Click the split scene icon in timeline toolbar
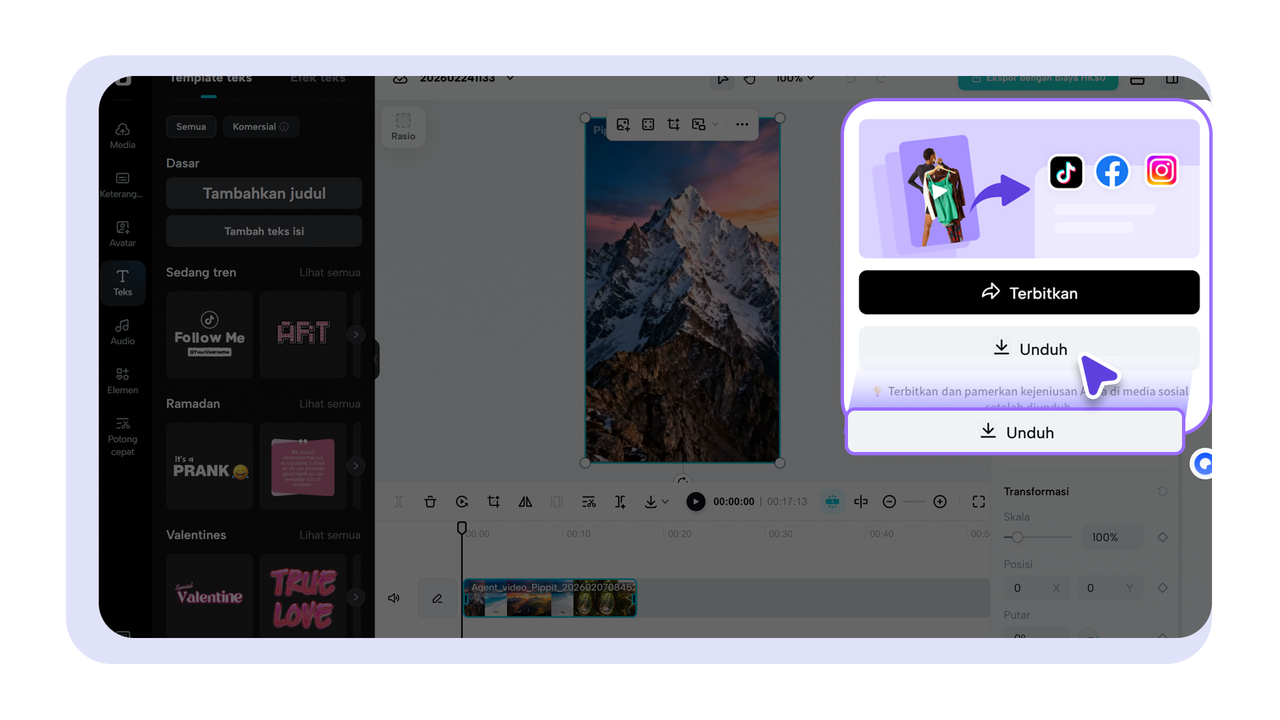Screen dimensions: 1280x720 click(x=620, y=502)
